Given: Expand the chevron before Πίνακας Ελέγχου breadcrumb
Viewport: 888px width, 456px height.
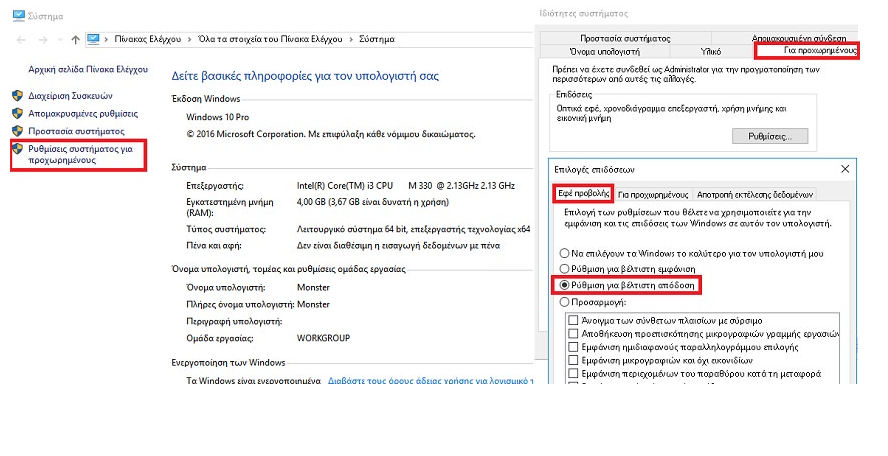Looking at the screenshot, I should click(x=107, y=39).
